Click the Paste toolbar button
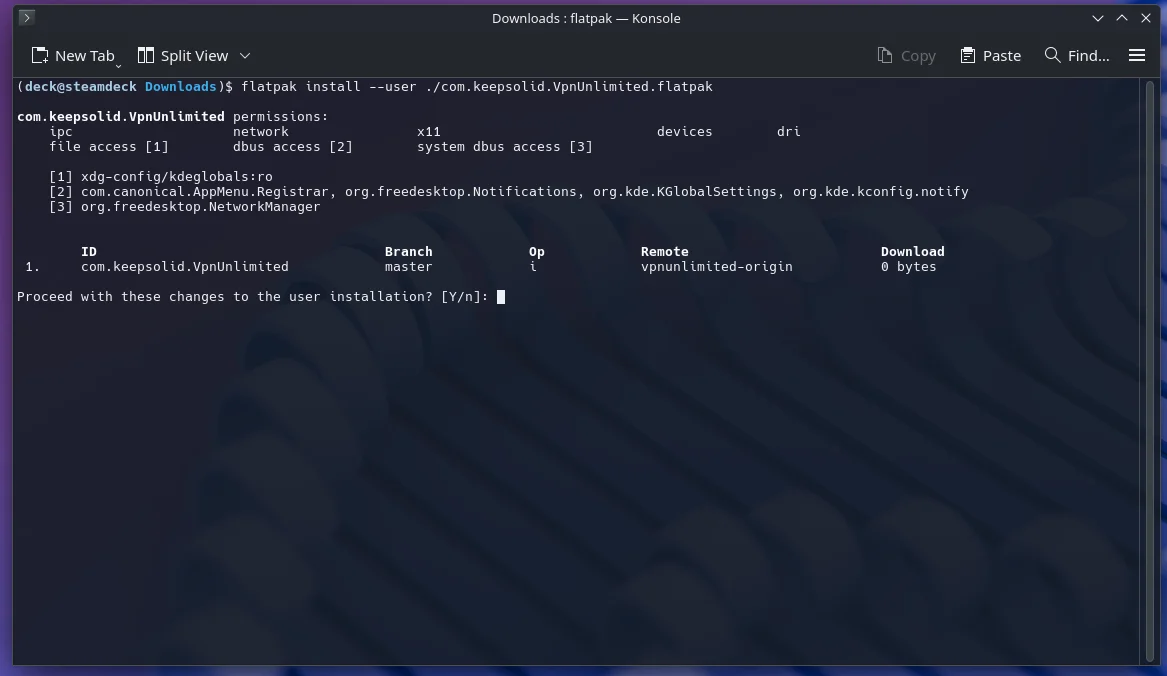 coord(991,56)
